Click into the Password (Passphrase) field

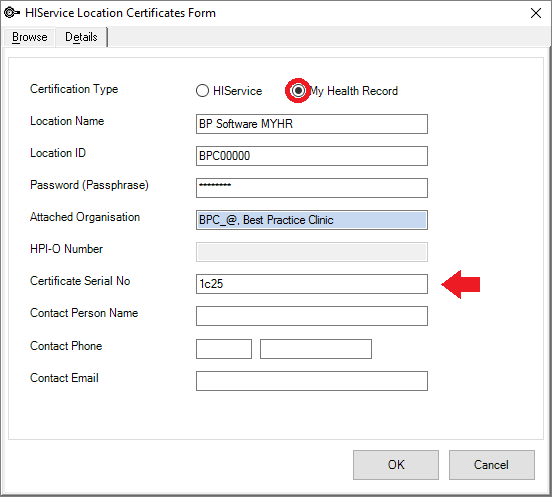pyautogui.click(x=312, y=188)
